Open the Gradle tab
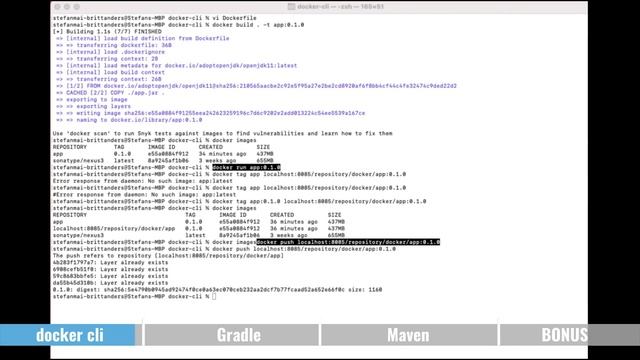This screenshot has width=640, height=360. (231, 335)
